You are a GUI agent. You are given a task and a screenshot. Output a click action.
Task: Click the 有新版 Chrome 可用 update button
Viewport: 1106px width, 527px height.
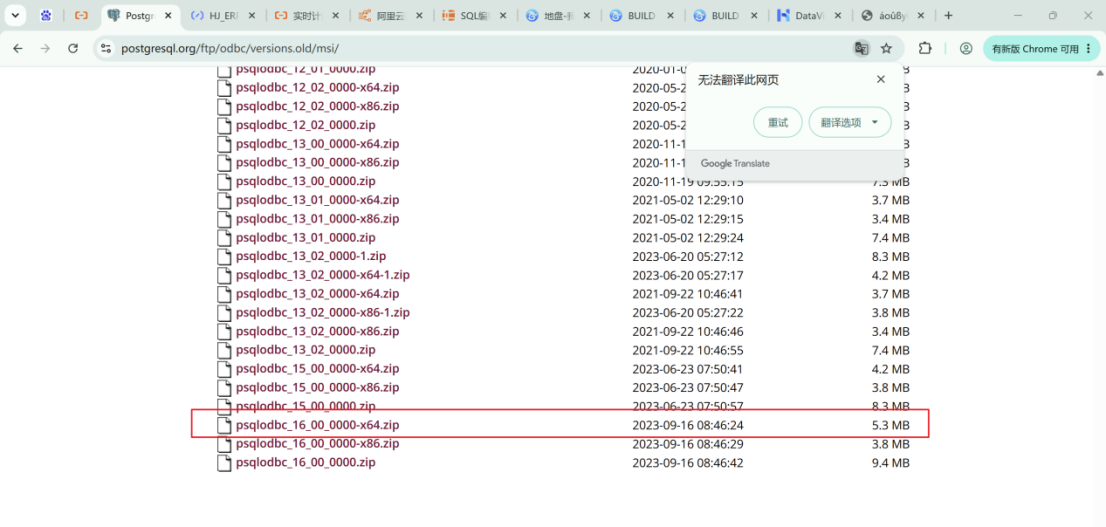[1042, 49]
